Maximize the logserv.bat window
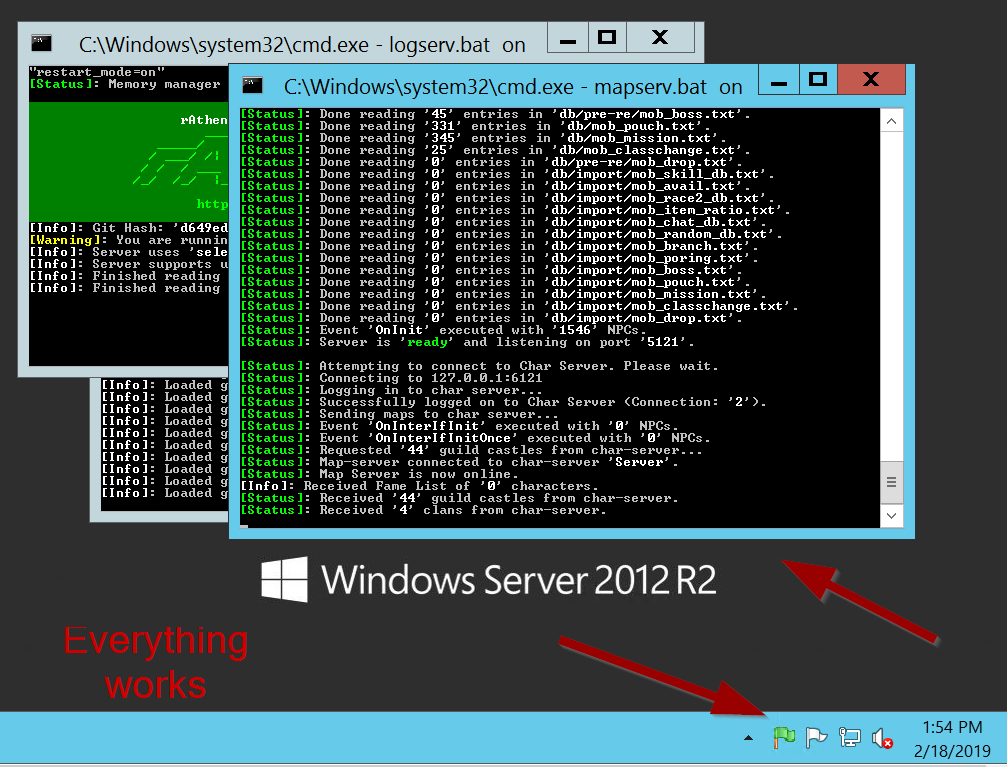Viewport: 1007px width, 767px height. click(x=607, y=37)
